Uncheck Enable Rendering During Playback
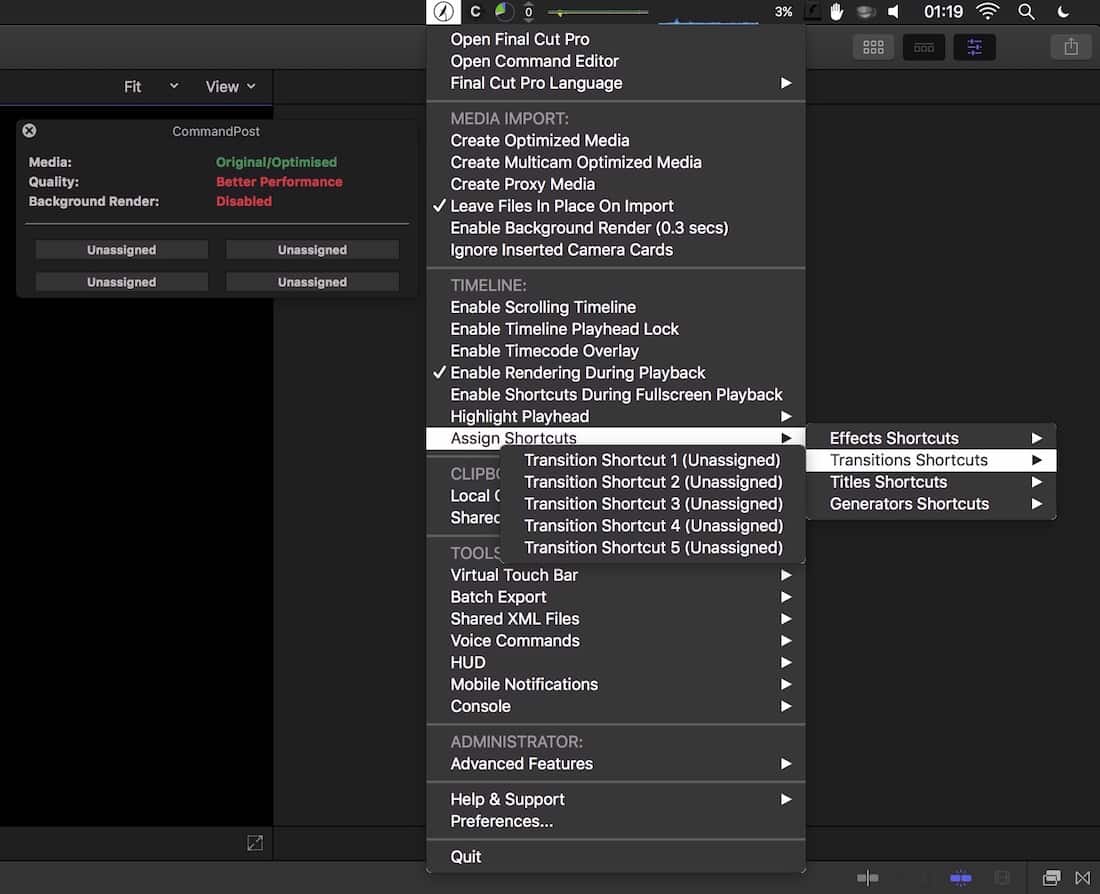 click(x=616, y=373)
